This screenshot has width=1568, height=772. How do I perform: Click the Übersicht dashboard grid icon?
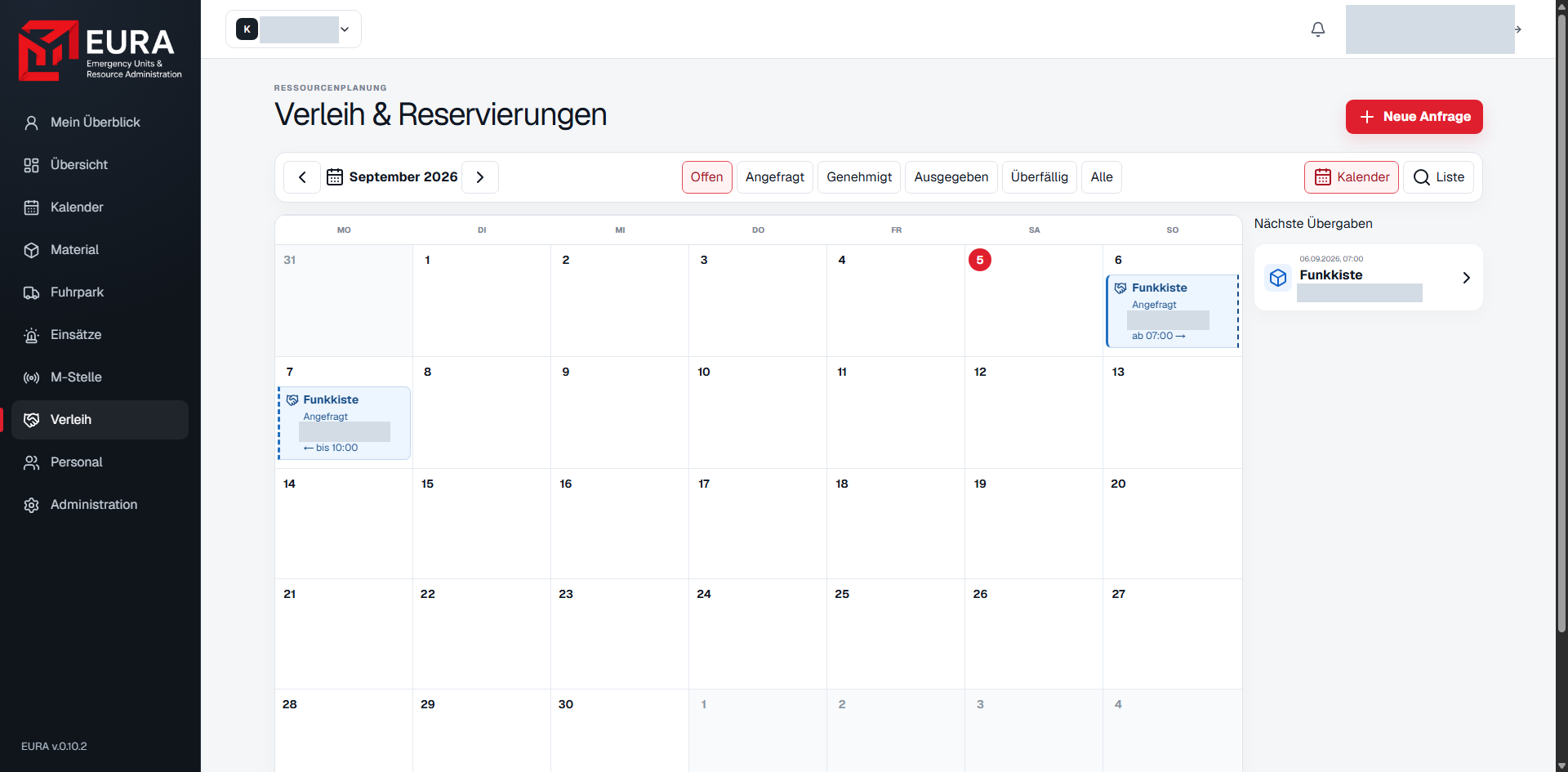coord(31,165)
